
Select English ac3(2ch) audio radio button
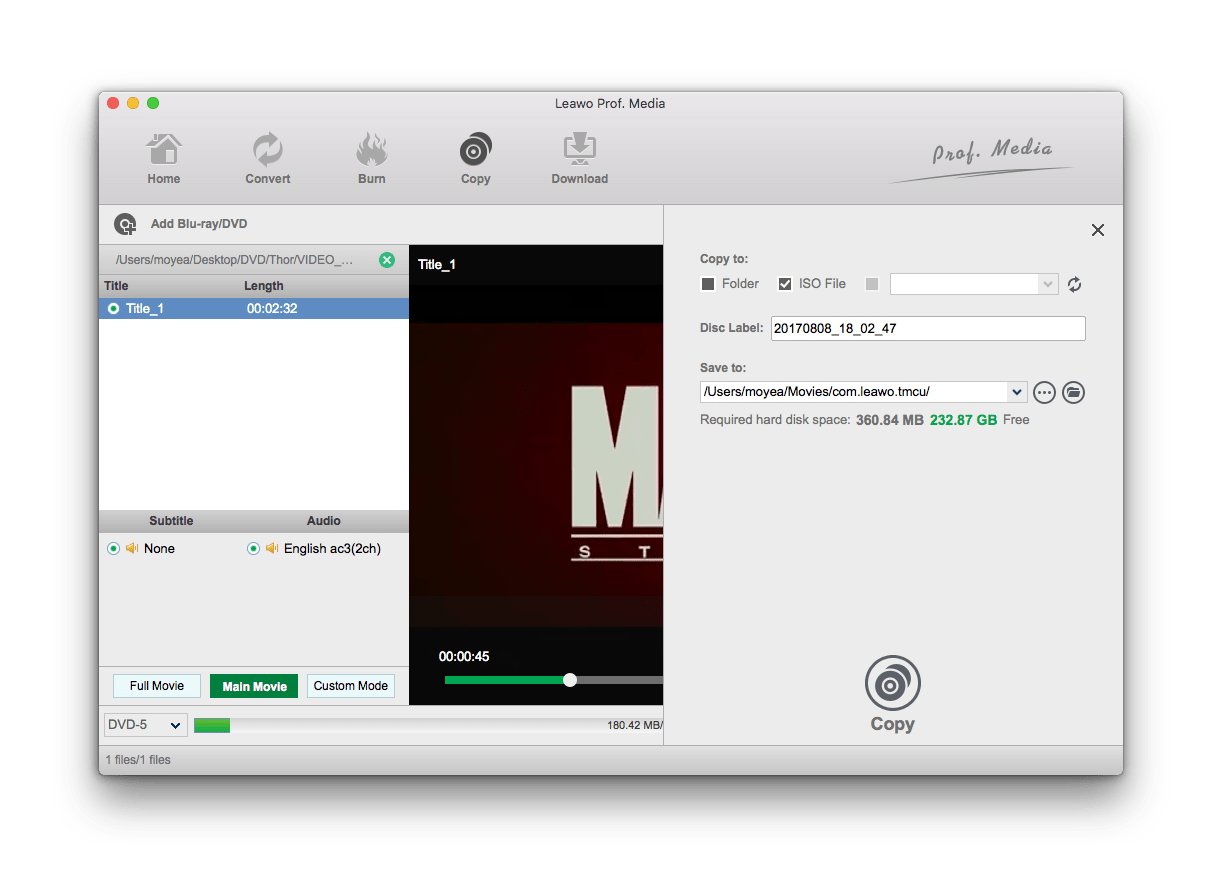click(253, 548)
